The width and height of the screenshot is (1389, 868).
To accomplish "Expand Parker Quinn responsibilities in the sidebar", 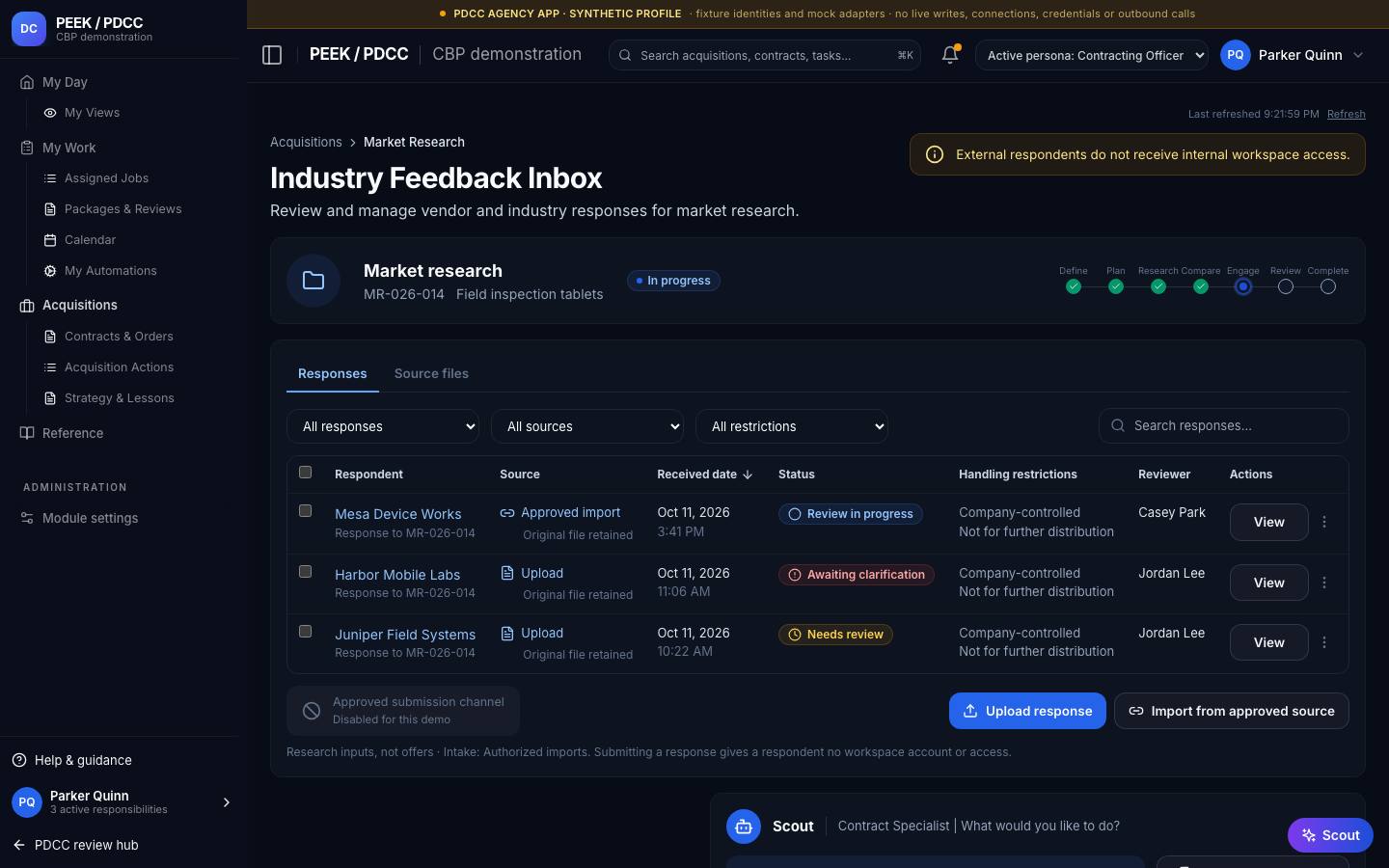I will 227,802.
